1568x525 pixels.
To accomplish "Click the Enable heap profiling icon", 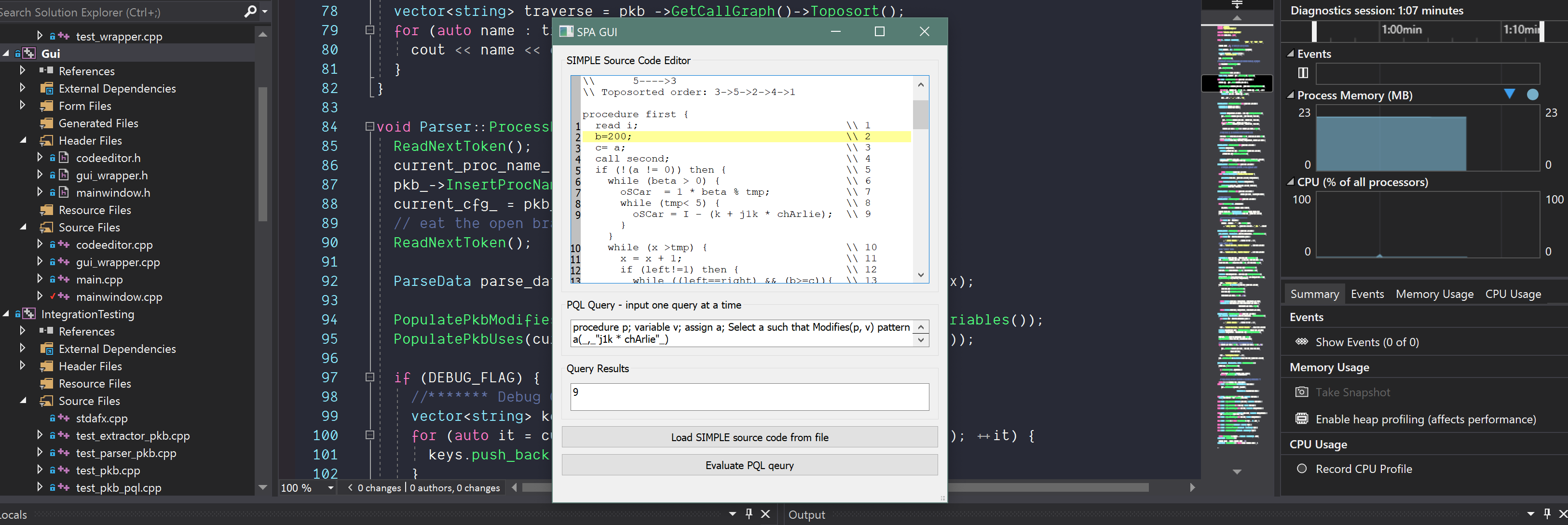I will [x=1301, y=418].
